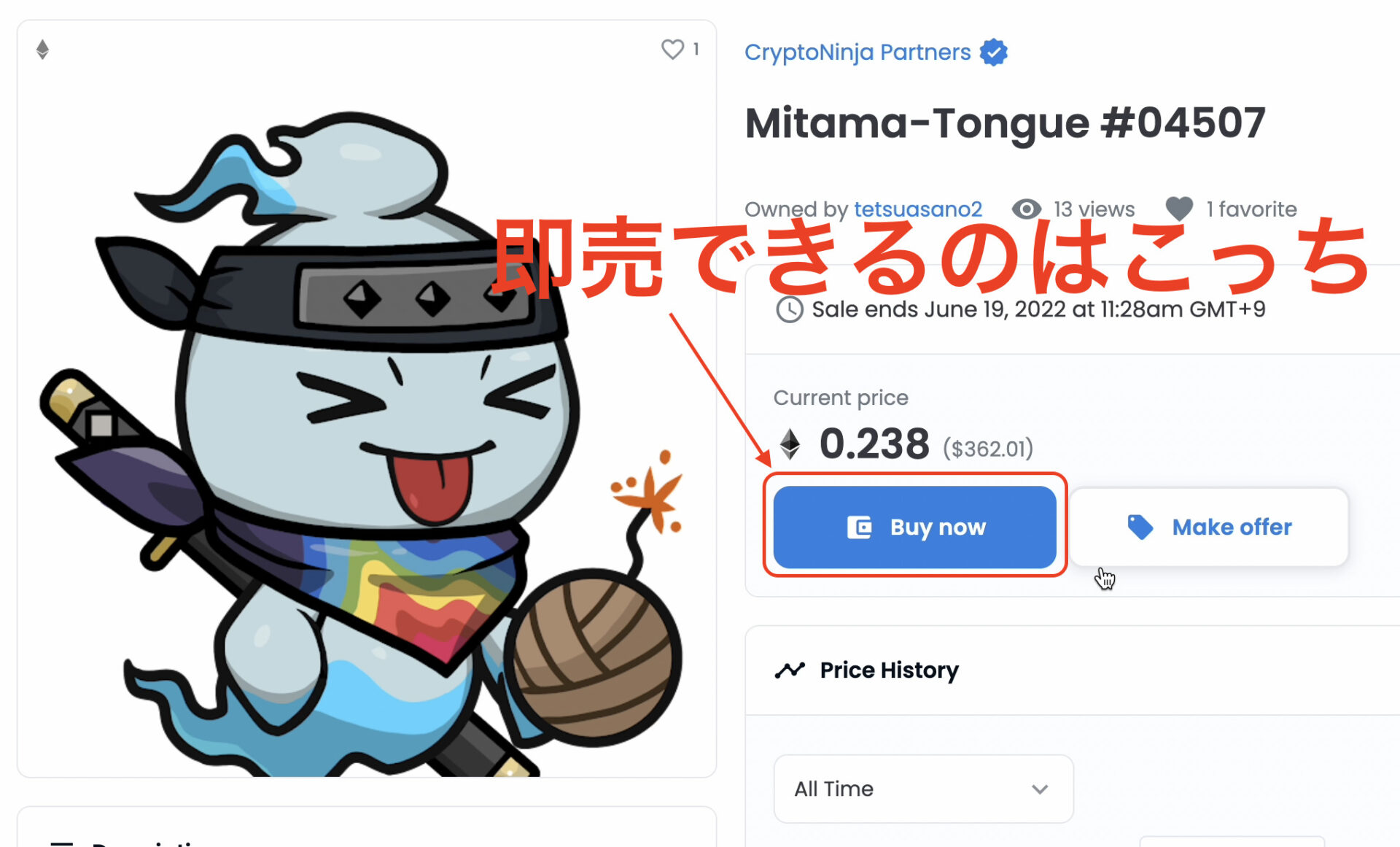Screen dimensions: 1400x847
Task: Click the wallet icon in Buy now button
Action: pos(859,527)
